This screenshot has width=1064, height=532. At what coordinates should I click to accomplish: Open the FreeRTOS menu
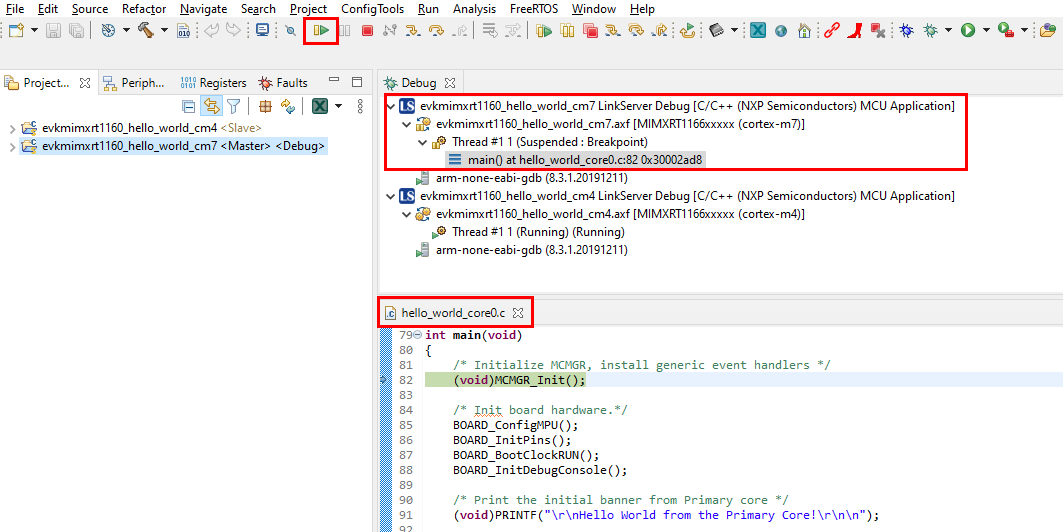pos(535,9)
